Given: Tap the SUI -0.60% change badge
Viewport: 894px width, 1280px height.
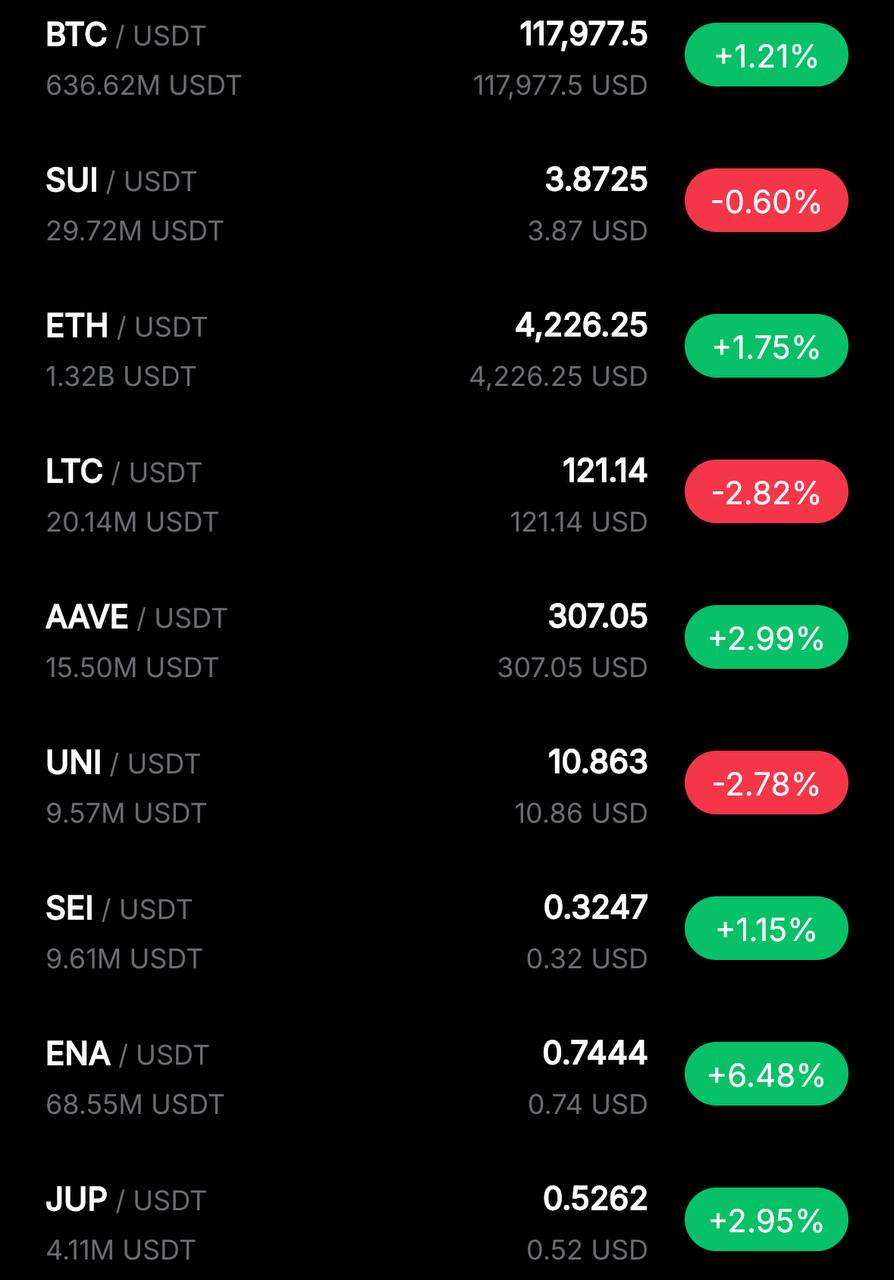Looking at the screenshot, I should click(x=766, y=201).
